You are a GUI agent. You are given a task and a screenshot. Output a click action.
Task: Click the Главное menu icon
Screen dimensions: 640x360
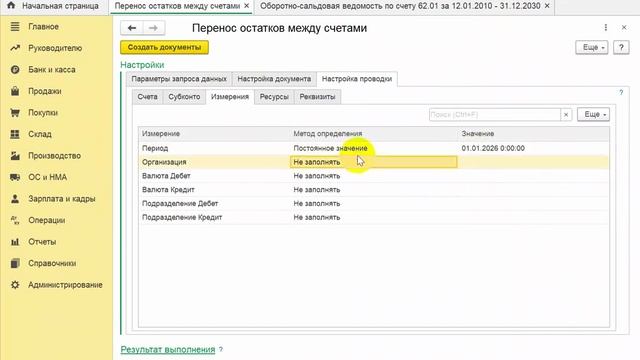15,27
